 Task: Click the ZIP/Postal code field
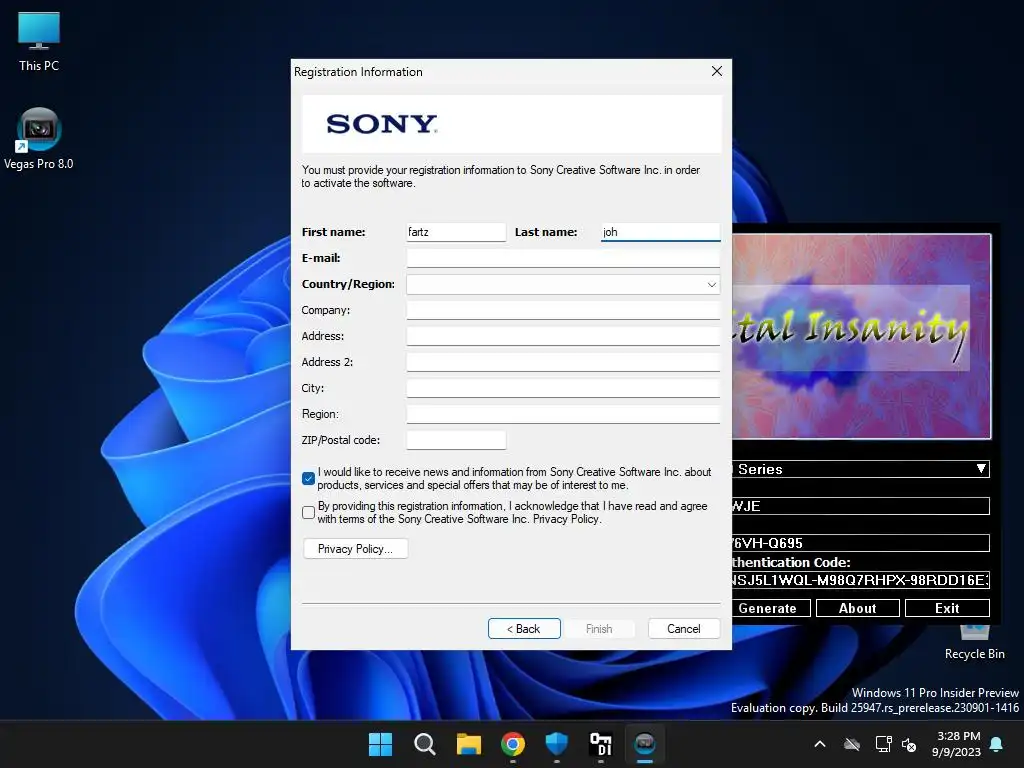456,440
